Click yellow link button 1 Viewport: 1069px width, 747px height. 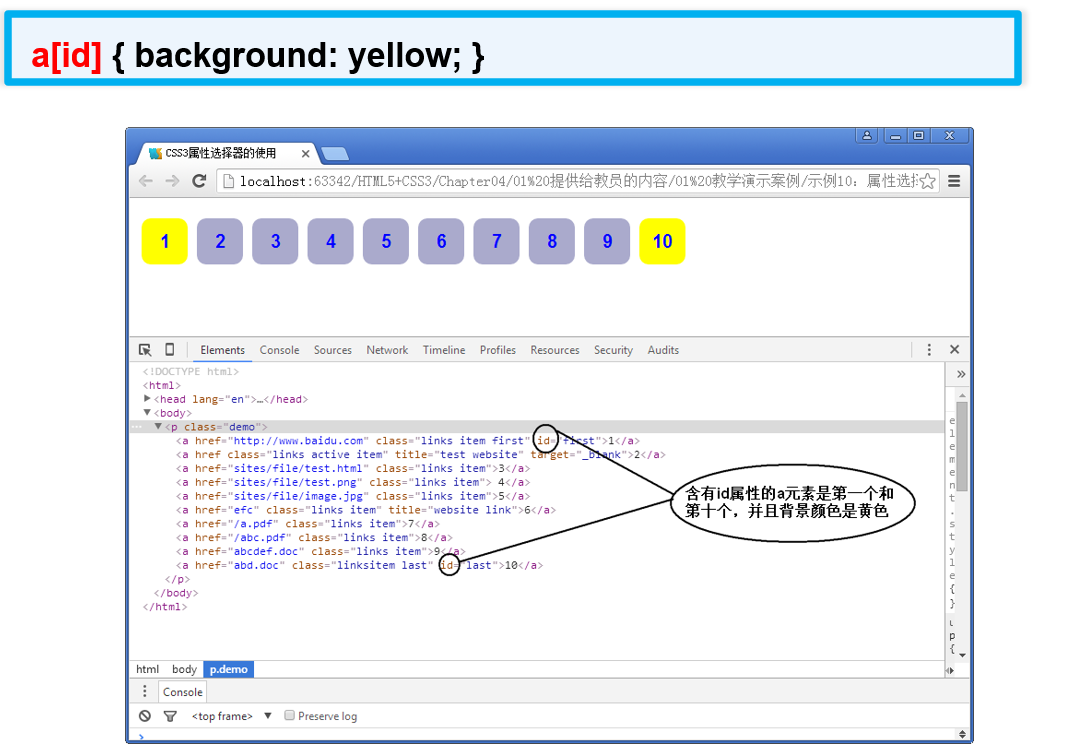pyautogui.click(x=164, y=241)
